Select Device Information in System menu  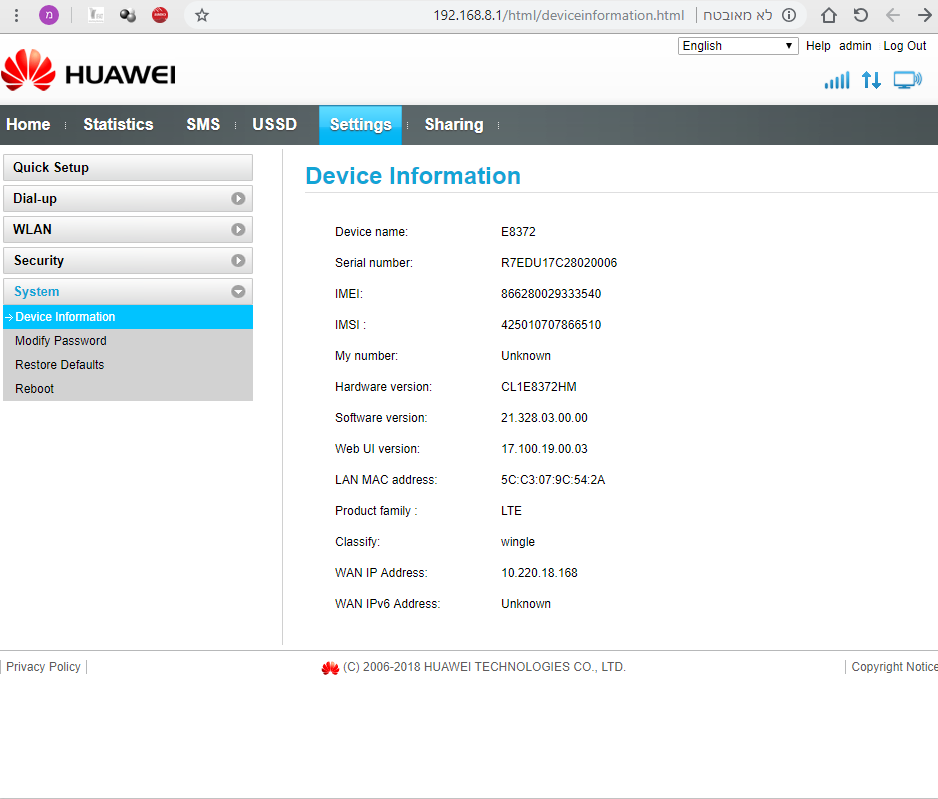coord(128,317)
